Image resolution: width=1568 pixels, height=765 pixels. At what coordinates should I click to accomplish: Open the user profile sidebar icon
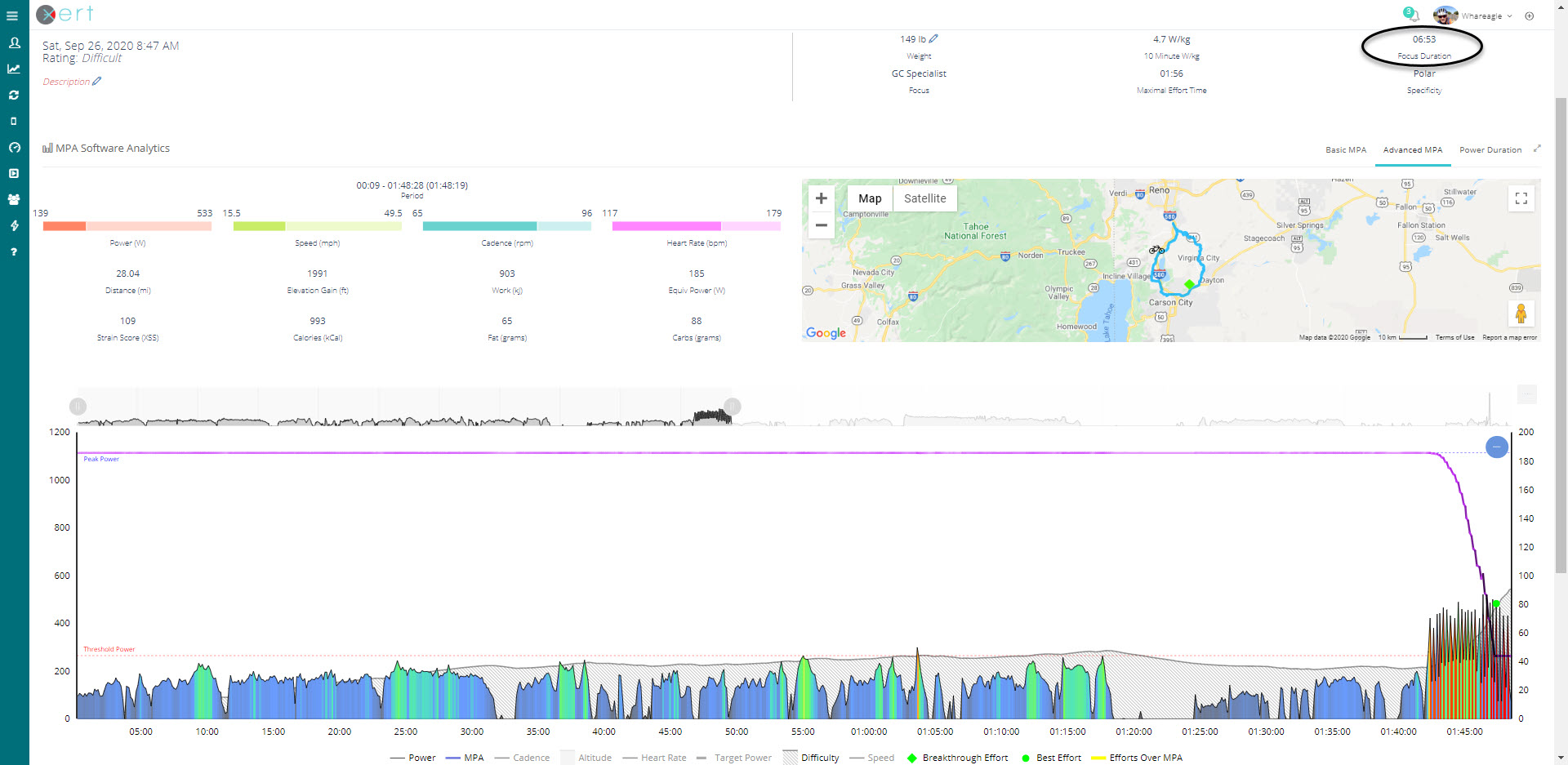[x=14, y=42]
